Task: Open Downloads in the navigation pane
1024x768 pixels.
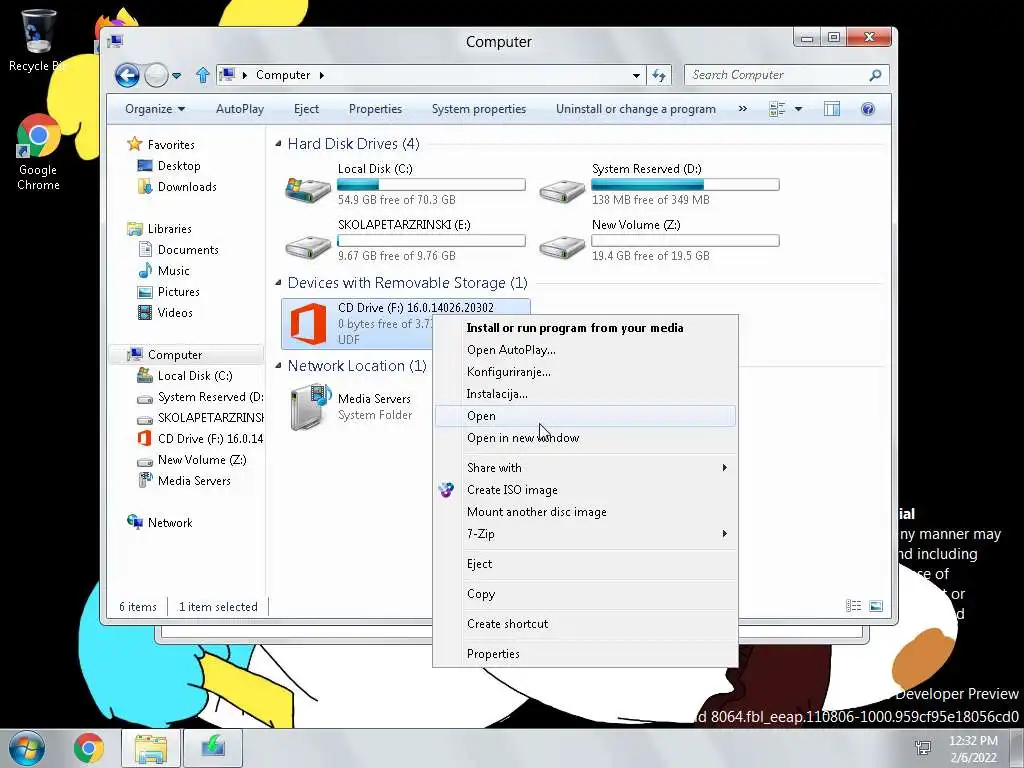Action: (x=187, y=187)
